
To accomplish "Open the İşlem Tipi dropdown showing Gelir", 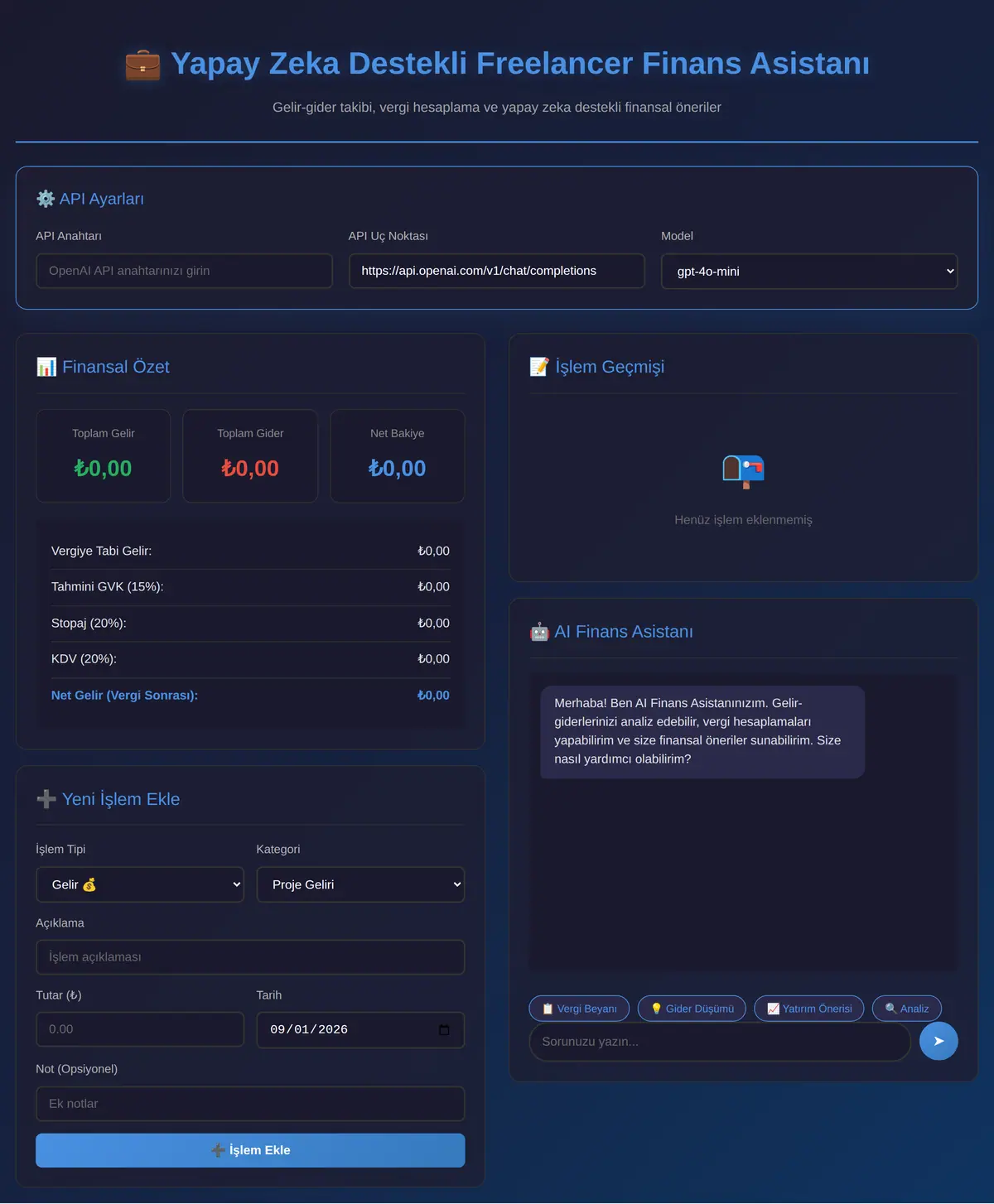I will click(x=140, y=884).
